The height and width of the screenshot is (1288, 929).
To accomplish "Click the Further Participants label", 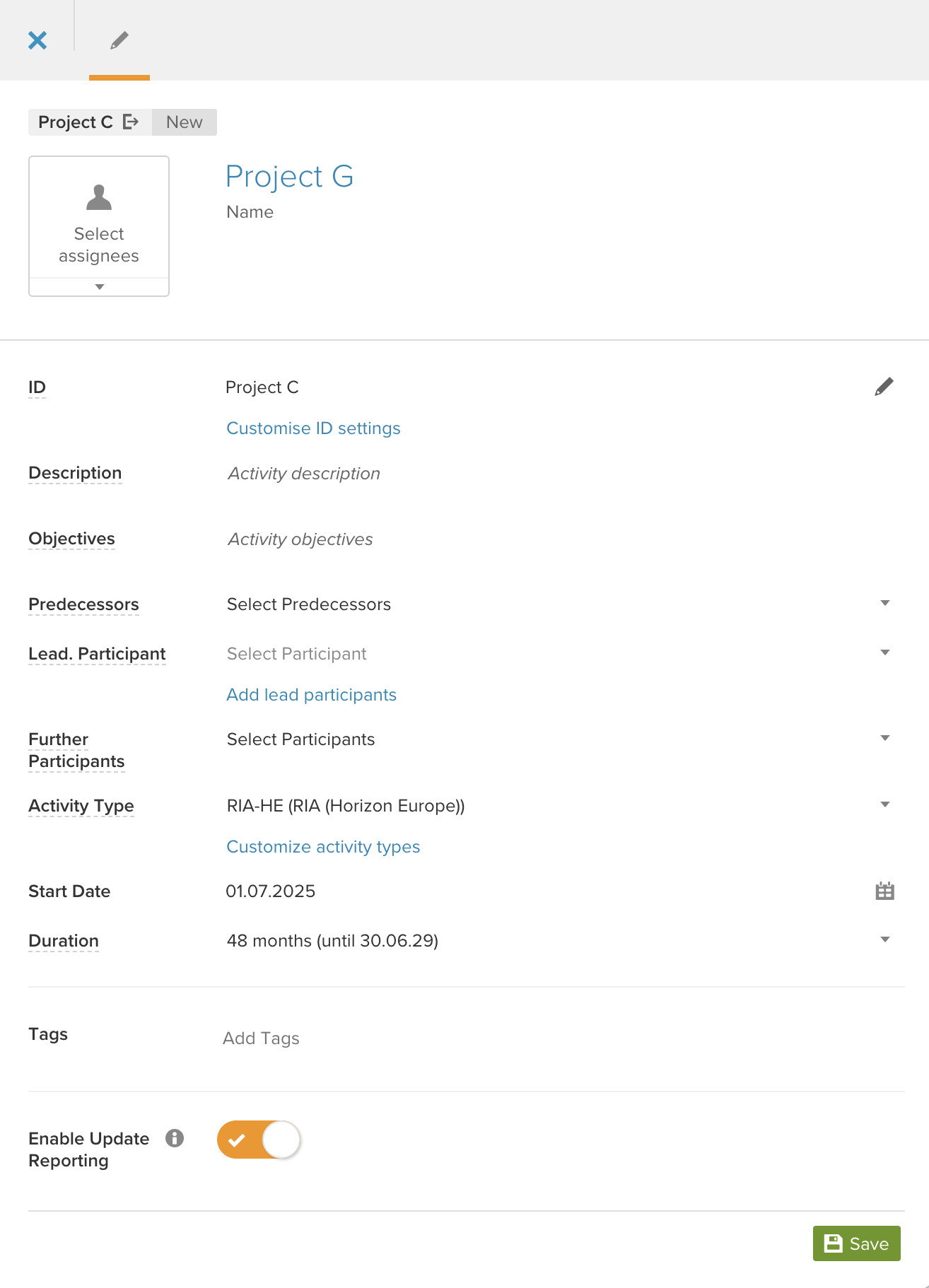I will pyautogui.click(x=76, y=750).
